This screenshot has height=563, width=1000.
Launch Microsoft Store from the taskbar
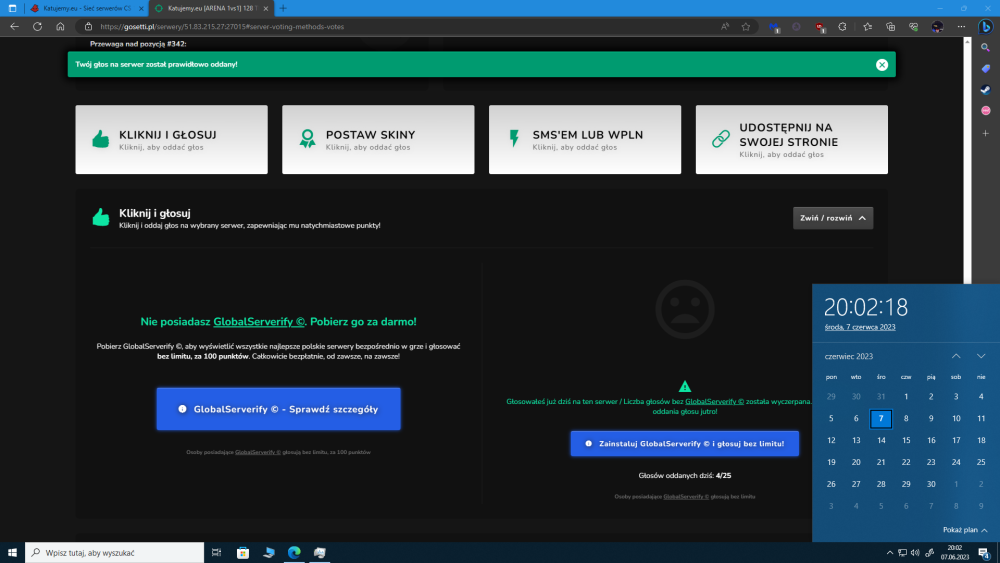pyautogui.click(x=243, y=553)
